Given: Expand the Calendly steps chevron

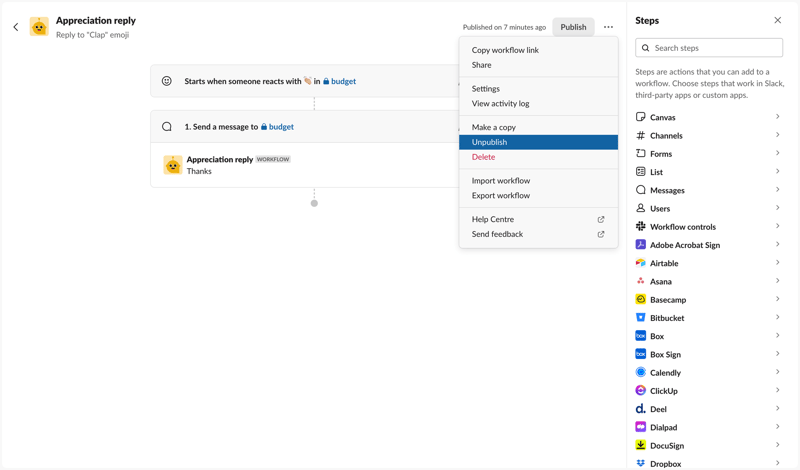Looking at the screenshot, I should 778,372.
